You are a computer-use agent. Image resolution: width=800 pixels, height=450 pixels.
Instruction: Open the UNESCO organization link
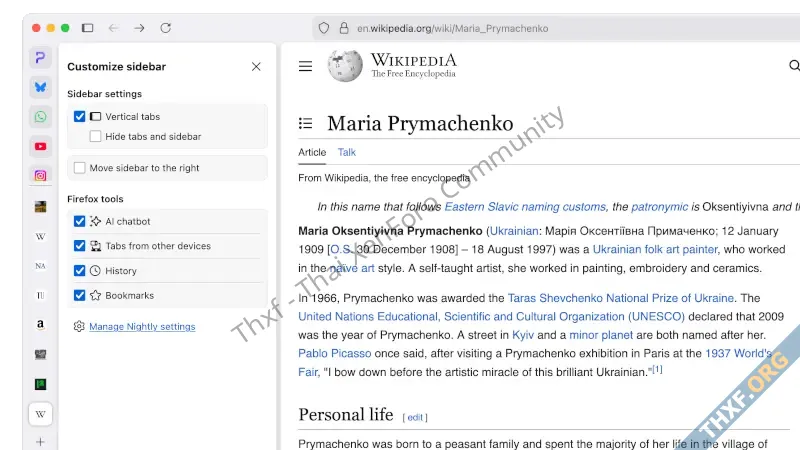(491, 316)
